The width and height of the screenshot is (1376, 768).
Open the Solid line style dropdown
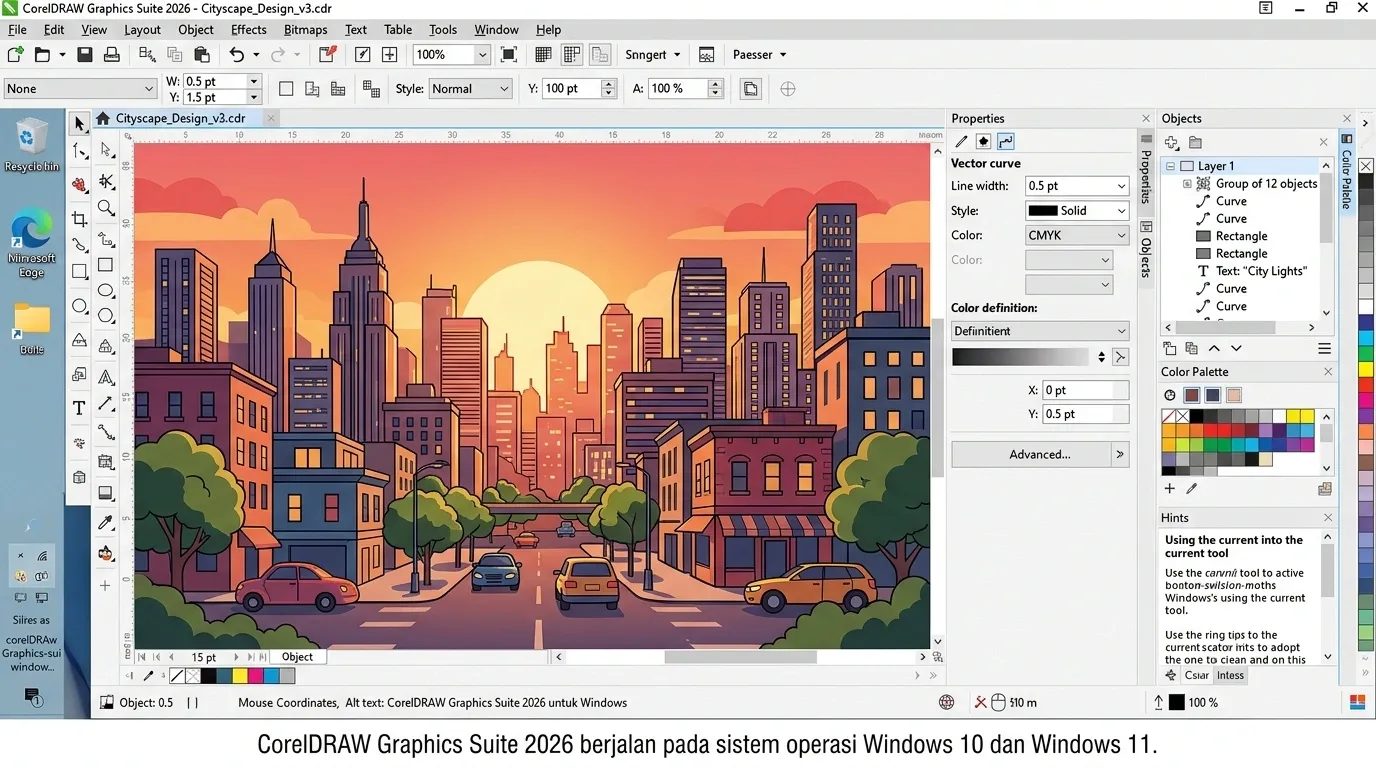pos(1077,211)
